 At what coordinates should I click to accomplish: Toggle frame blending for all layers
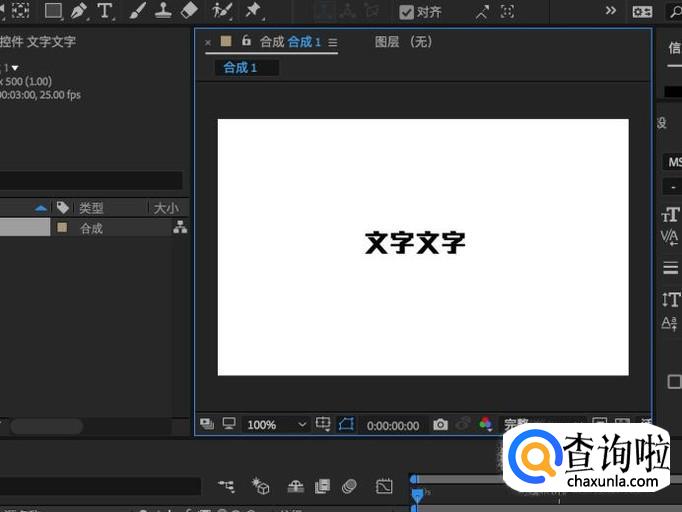tap(322, 486)
